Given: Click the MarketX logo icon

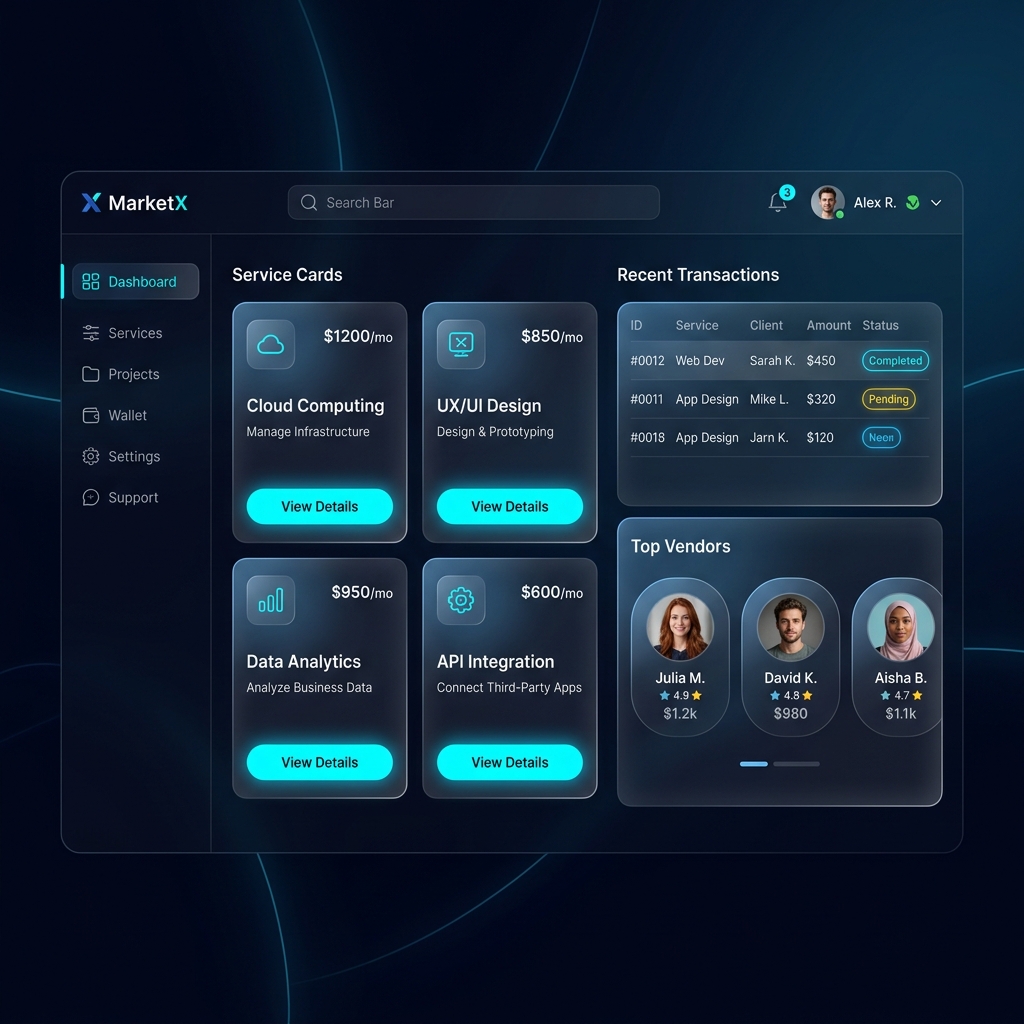Looking at the screenshot, I should click(91, 202).
